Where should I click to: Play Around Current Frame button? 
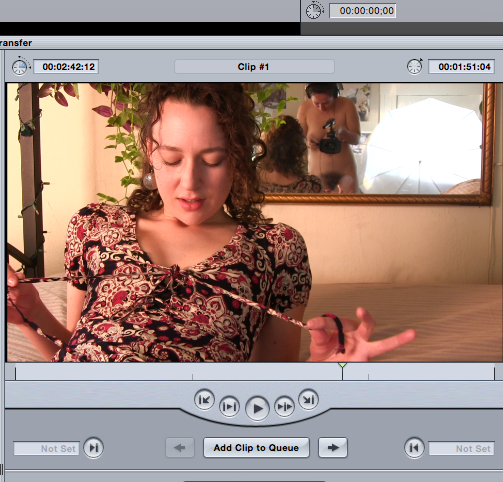[x=284, y=406]
